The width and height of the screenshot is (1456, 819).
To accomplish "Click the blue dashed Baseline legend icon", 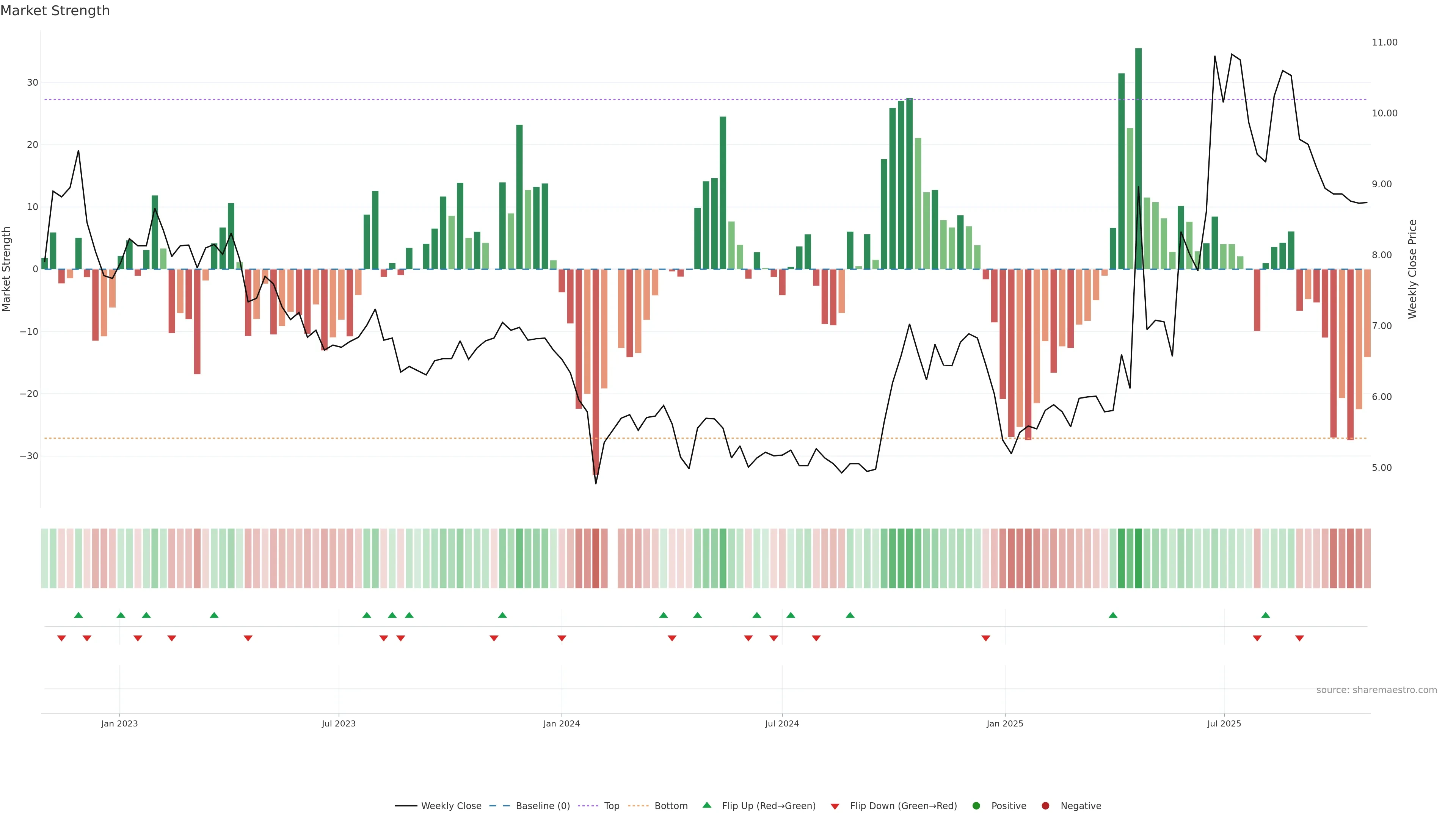I will [500, 805].
